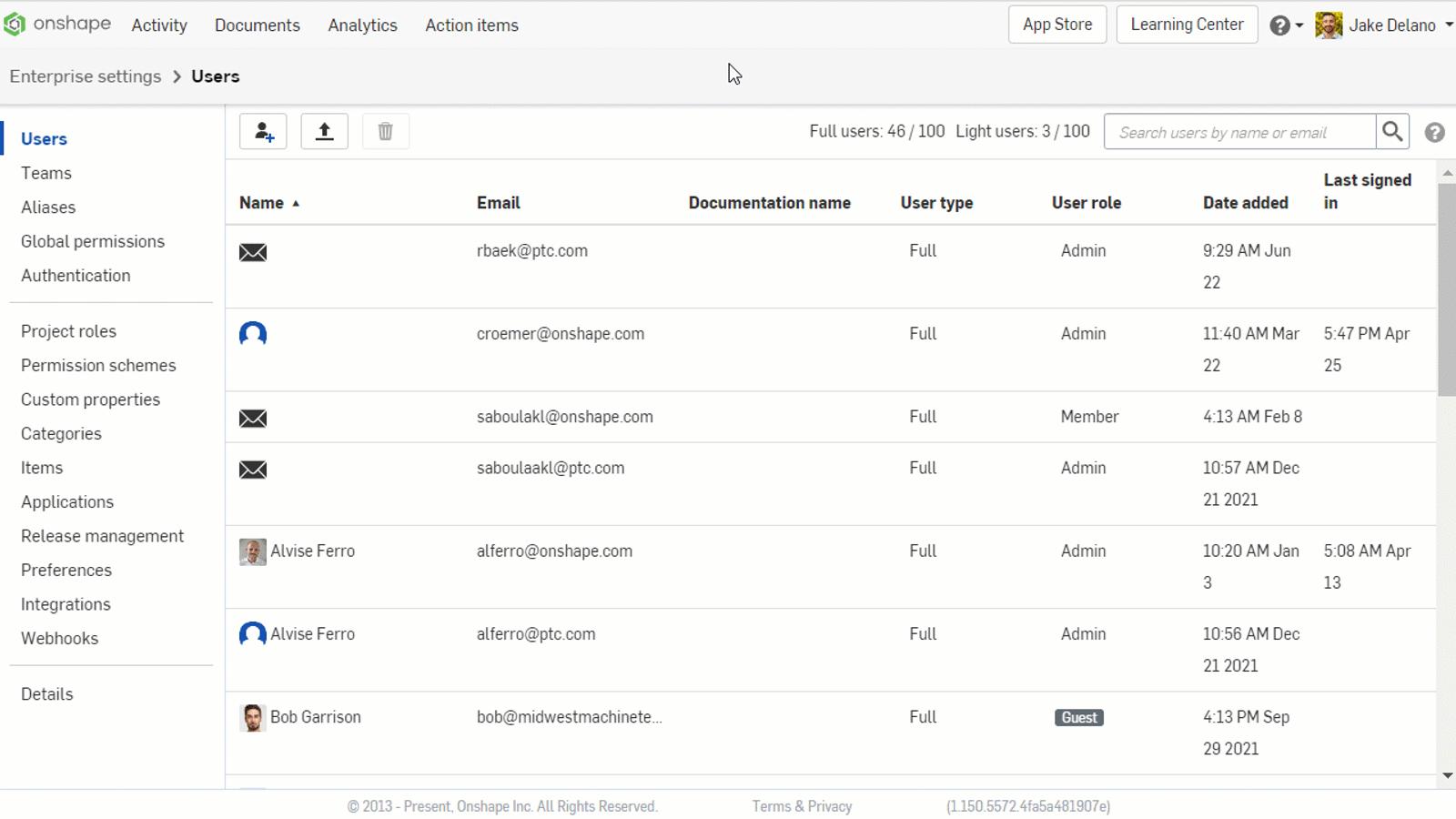1456x819 pixels.
Task: Select Teams in the sidebar
Action: pos(46,173)
